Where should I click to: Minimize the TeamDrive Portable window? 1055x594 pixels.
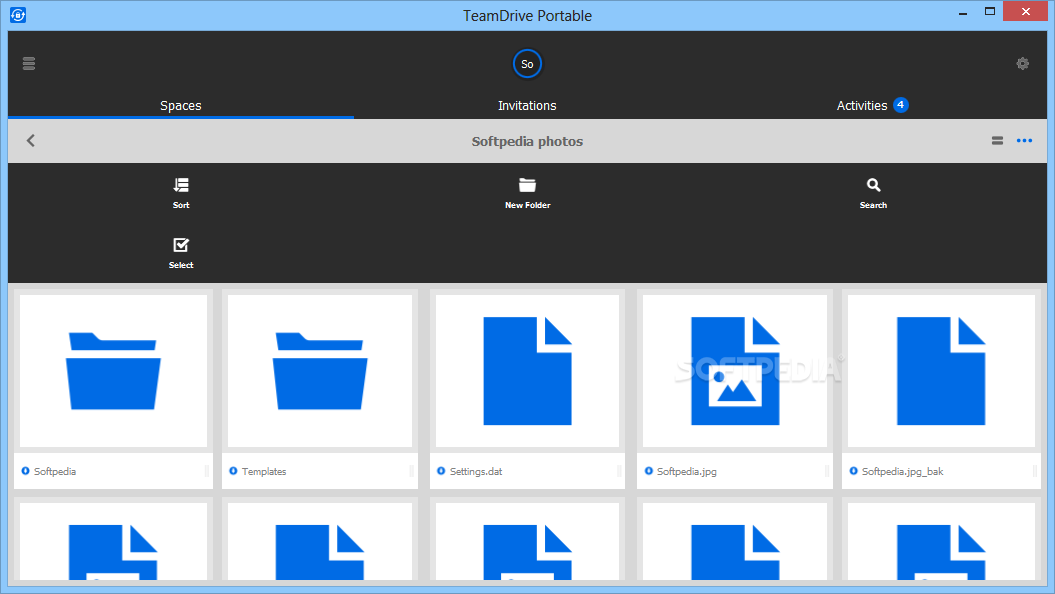coord(963,12)
